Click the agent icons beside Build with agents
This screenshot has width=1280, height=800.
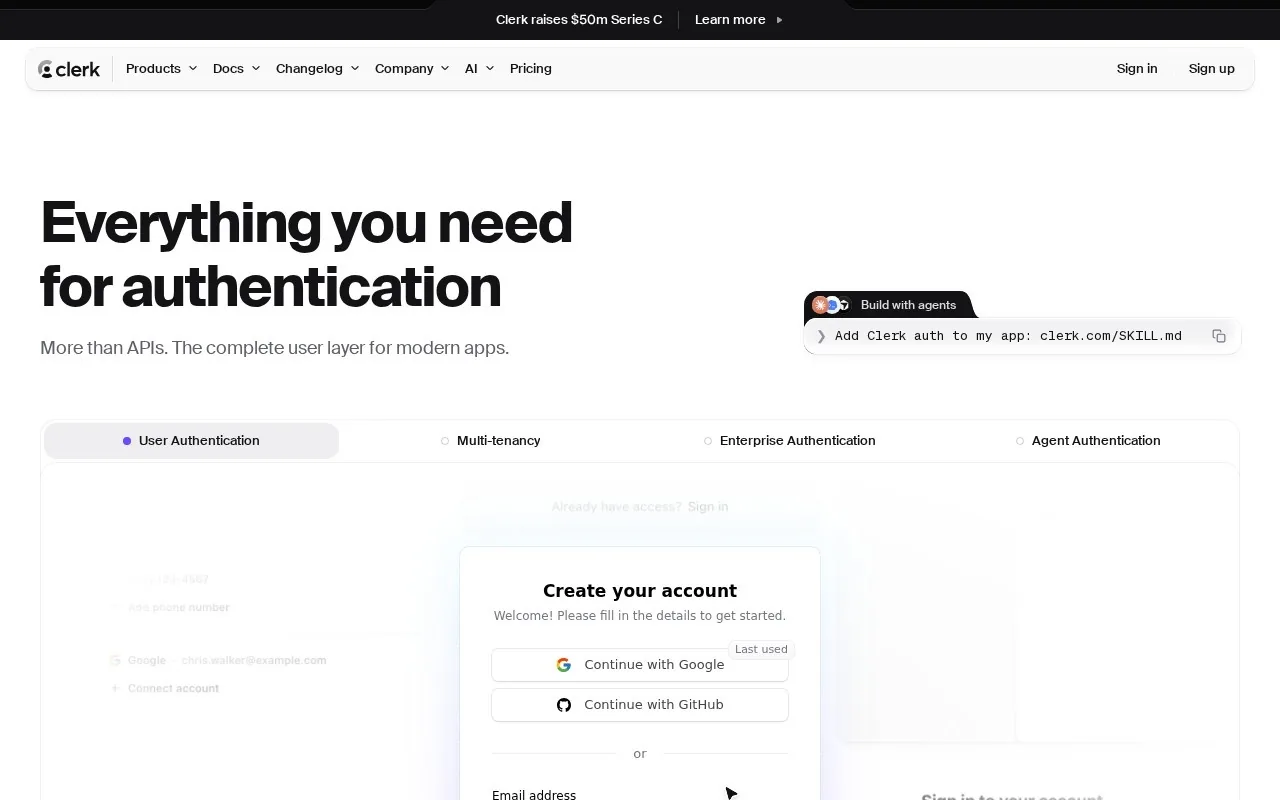pos(831,305)
